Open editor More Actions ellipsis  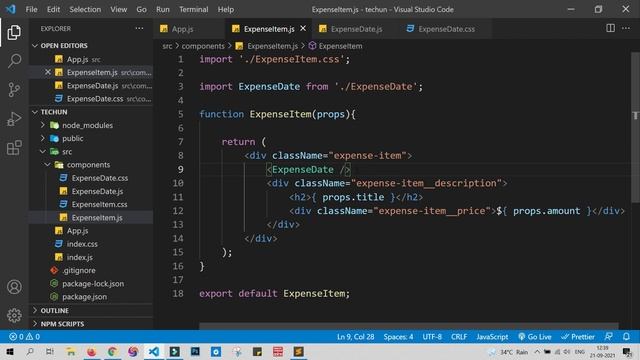[626, 28]
